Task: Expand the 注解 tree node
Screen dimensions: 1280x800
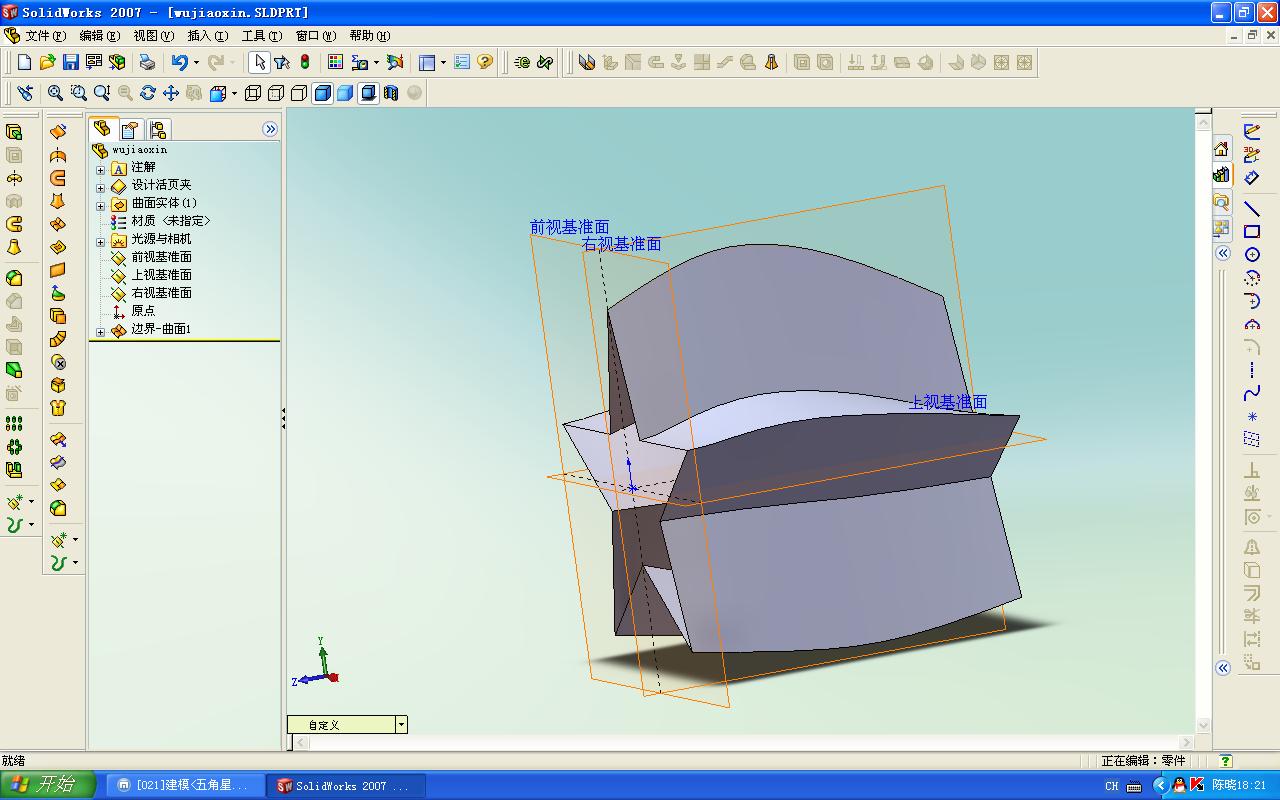Action: point(100,168)
